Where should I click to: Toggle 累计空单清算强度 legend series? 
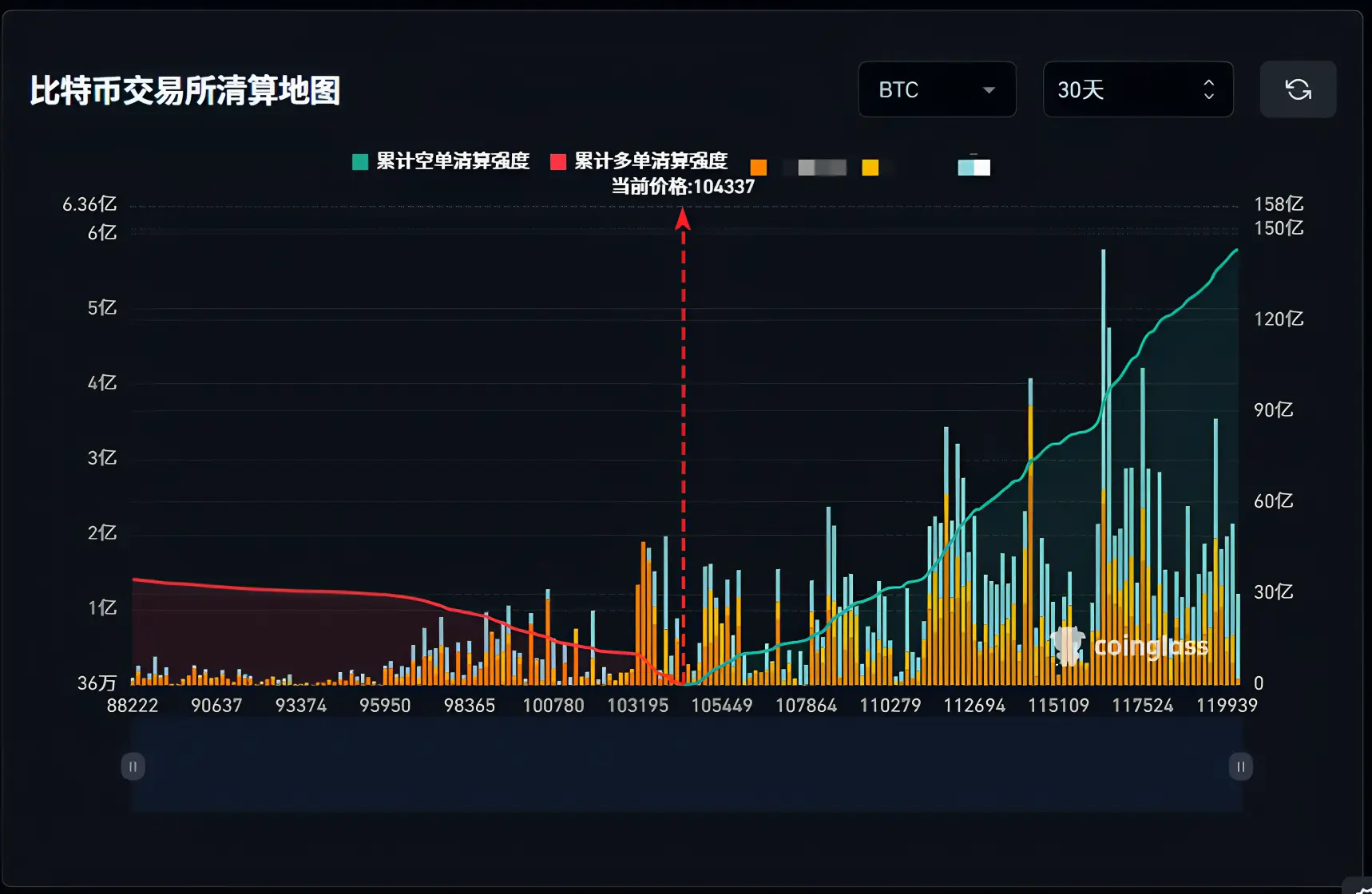pos(441,161)
